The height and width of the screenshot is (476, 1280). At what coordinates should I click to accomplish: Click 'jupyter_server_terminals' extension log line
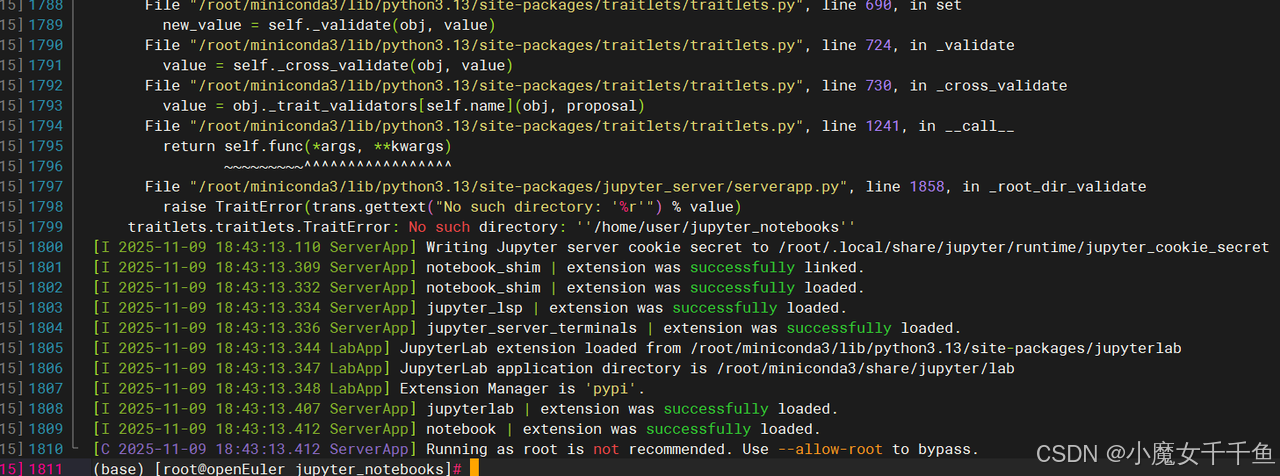pyautogui.click(x=527, y=328)
